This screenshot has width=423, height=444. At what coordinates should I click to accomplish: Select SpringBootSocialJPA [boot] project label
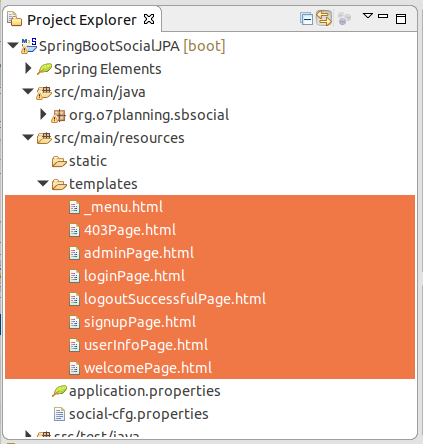[x=132, y=46]
